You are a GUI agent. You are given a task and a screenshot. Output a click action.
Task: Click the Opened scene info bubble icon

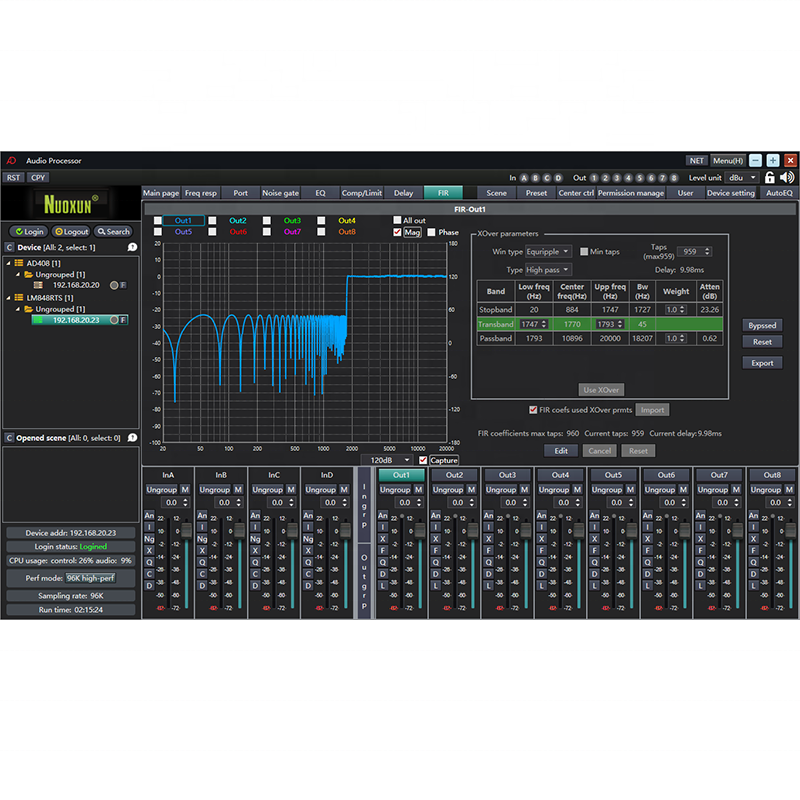coord(132,438)
